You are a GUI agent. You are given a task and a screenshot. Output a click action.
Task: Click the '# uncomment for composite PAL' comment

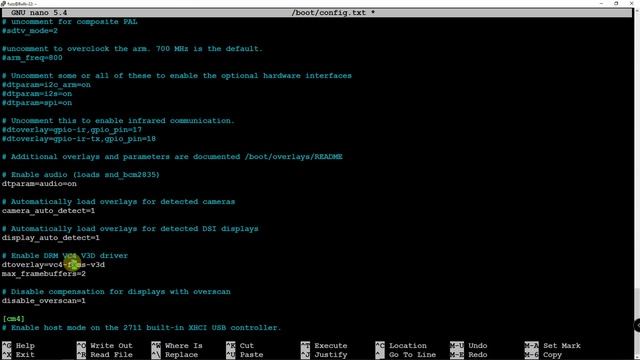(70, 22)
